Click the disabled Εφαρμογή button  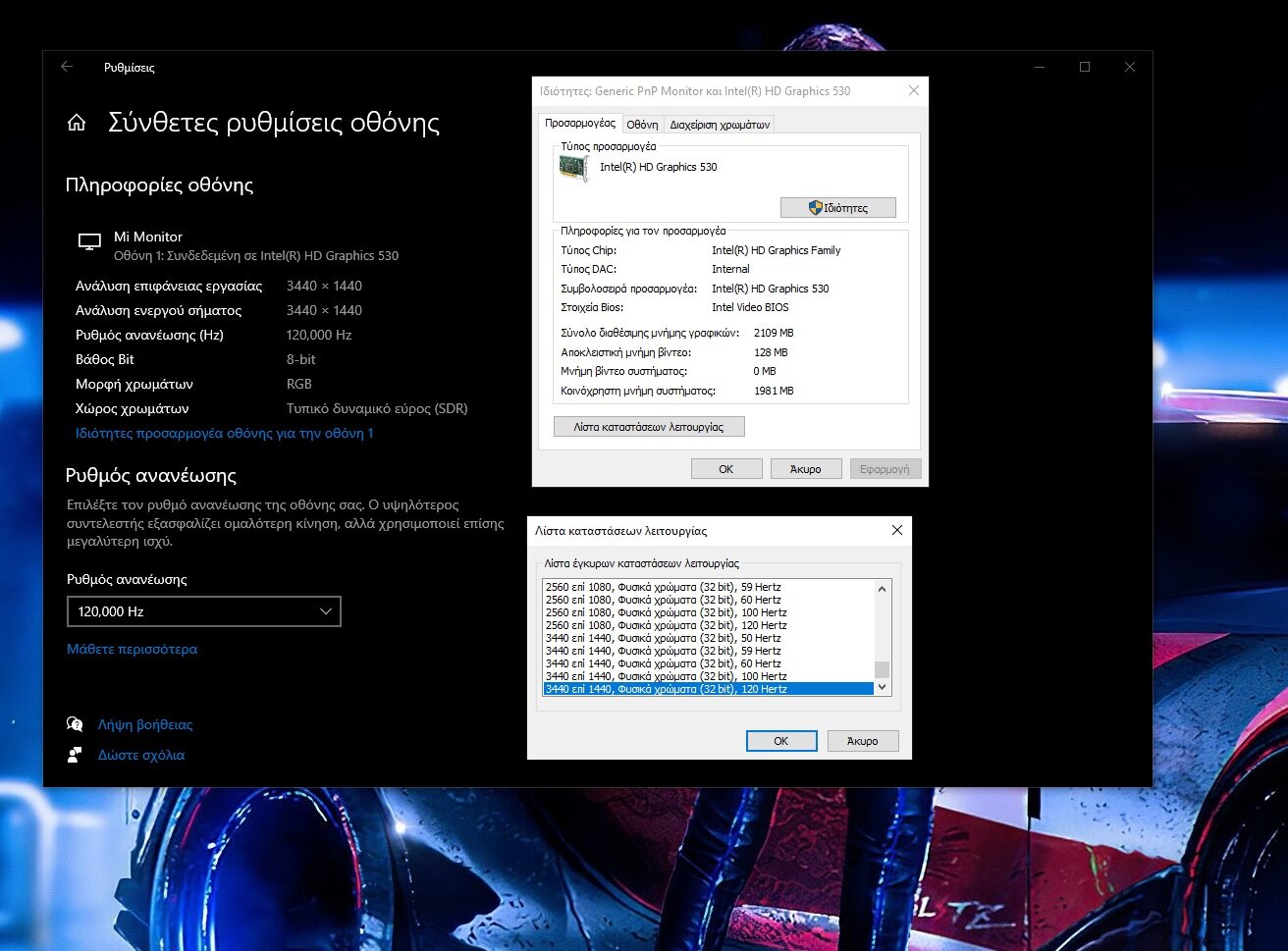click(x=885, y=469)
